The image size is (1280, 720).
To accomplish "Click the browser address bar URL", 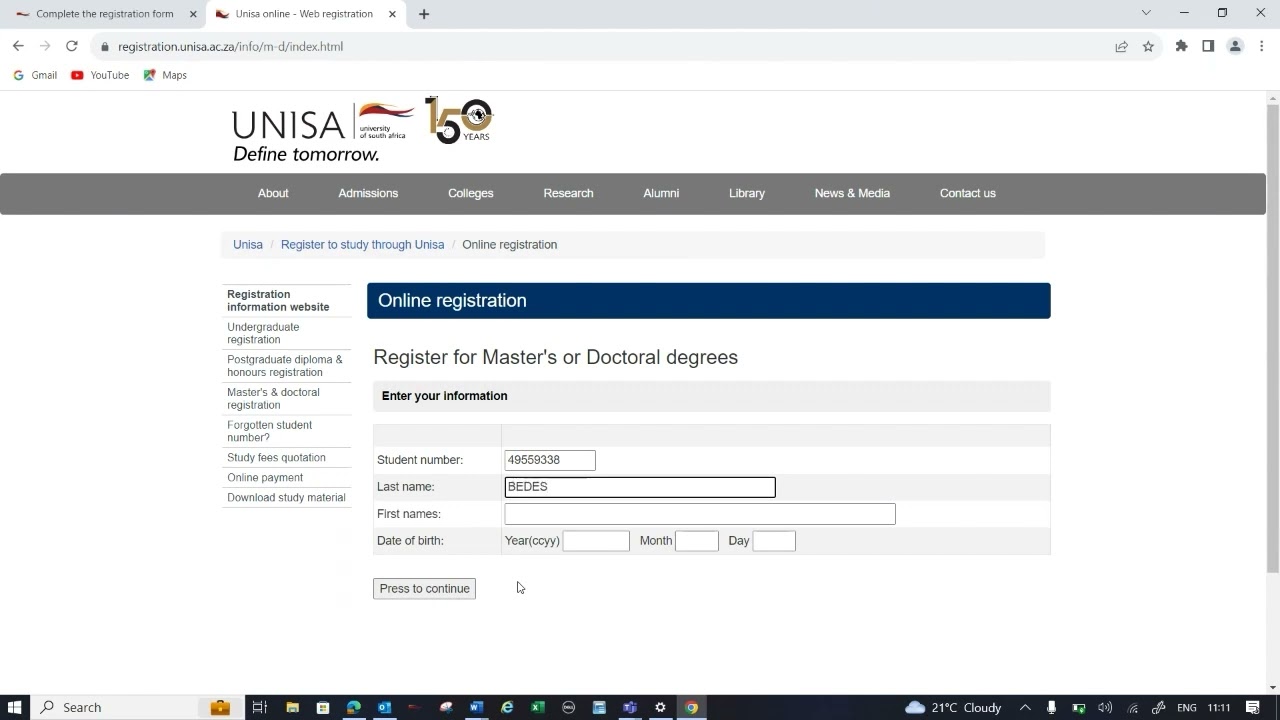I will click(230, 46).
